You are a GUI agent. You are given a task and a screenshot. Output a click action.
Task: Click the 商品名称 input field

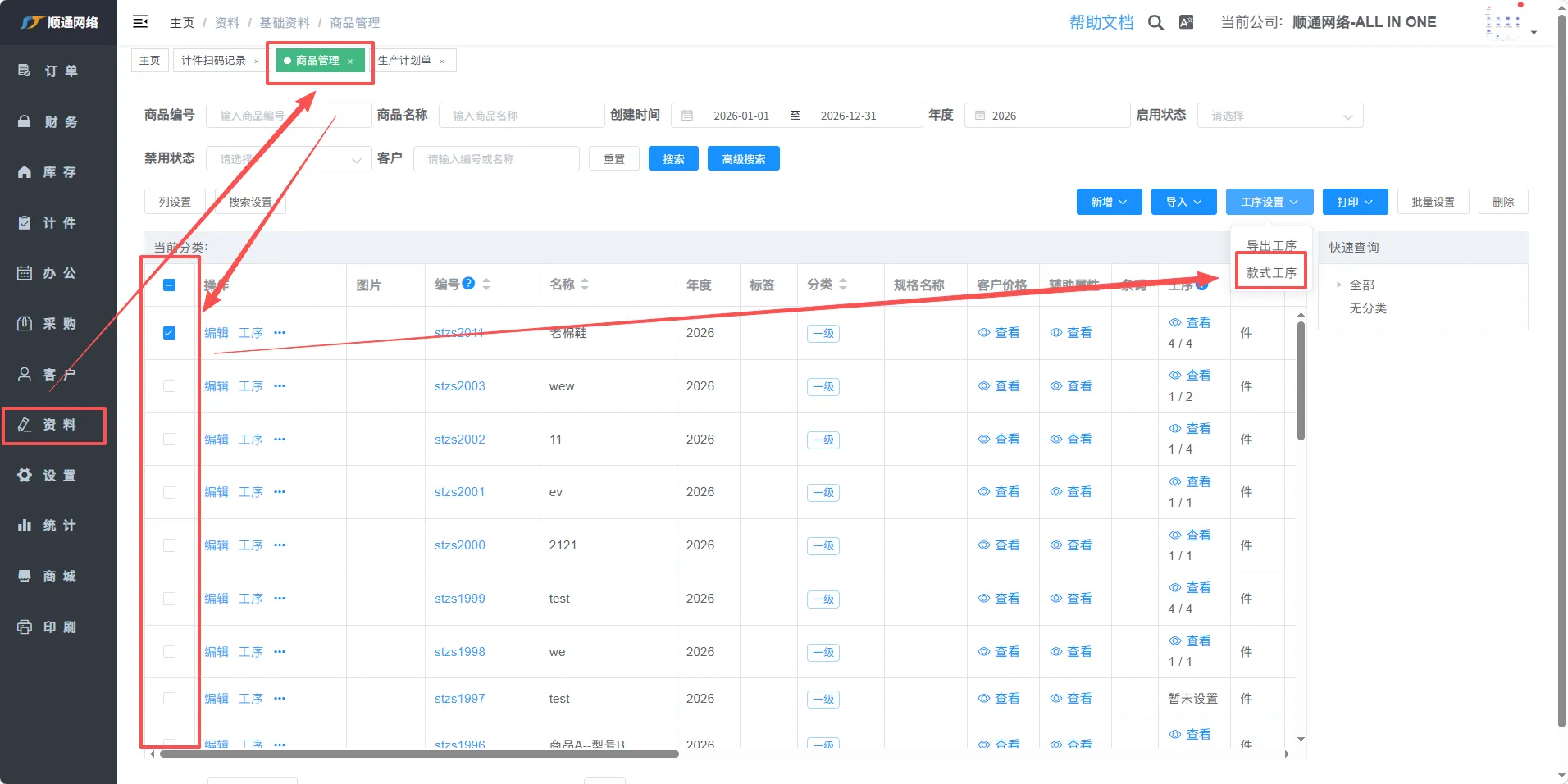[x=522, y=116]
